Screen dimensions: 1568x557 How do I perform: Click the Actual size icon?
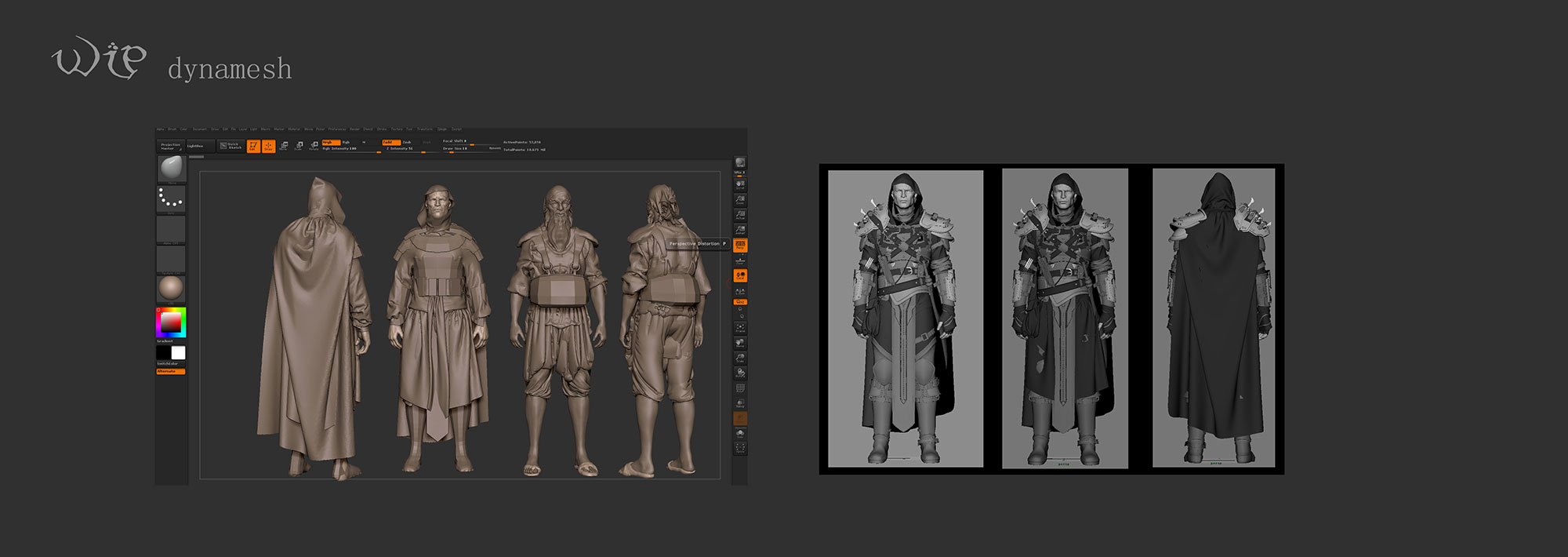click(740, 215)
